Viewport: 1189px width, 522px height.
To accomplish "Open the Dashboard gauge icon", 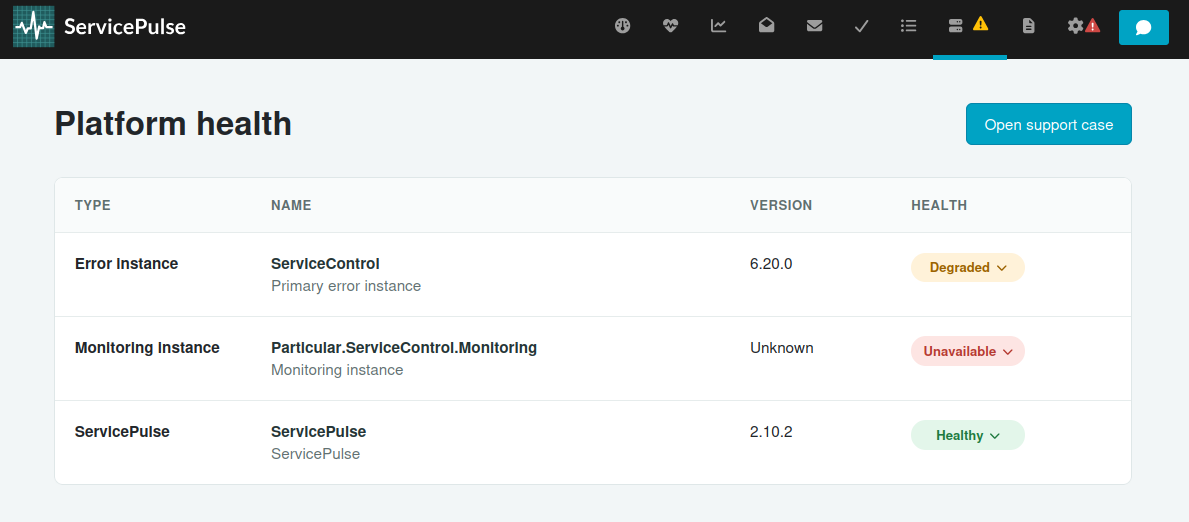I will pyautogui.click(x=623, y=26).
